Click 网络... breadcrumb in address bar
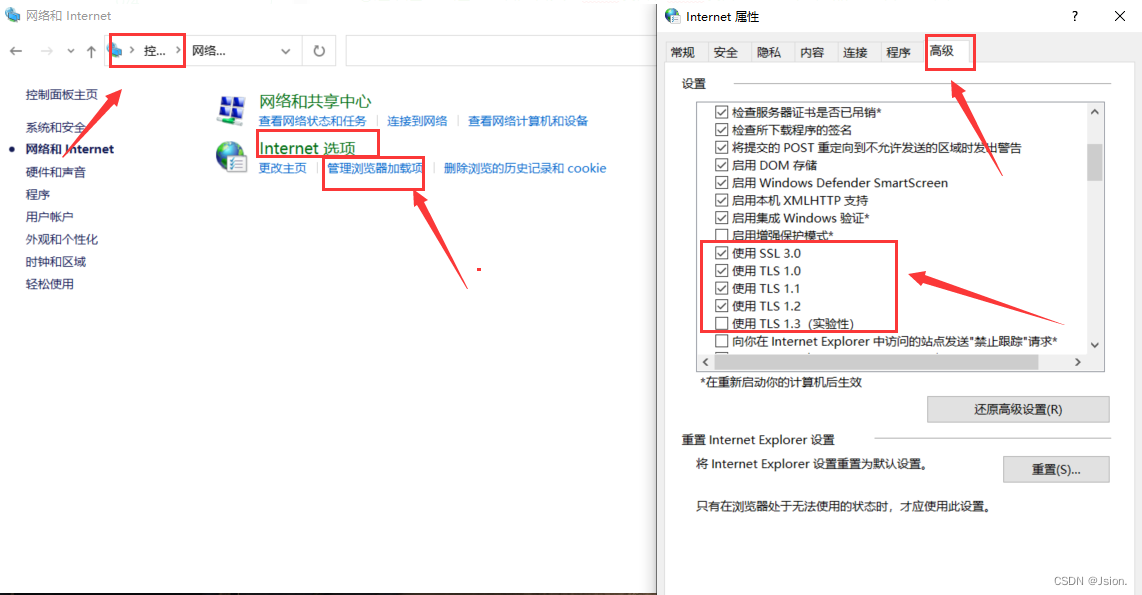 click(209, 51)
